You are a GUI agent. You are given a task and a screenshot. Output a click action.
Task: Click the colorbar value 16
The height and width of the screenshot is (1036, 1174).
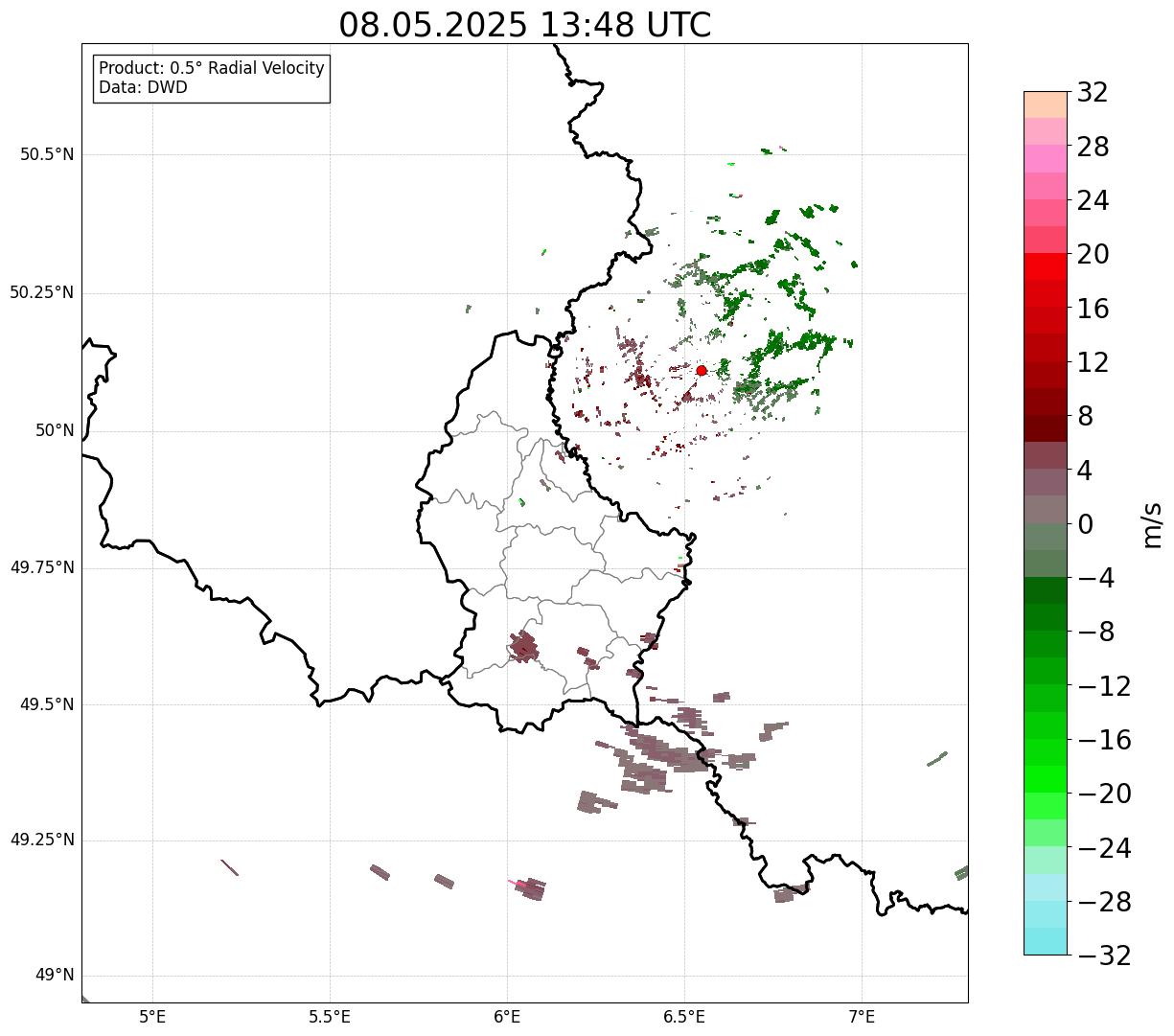pyautogui.click(x=1093, y=309)
